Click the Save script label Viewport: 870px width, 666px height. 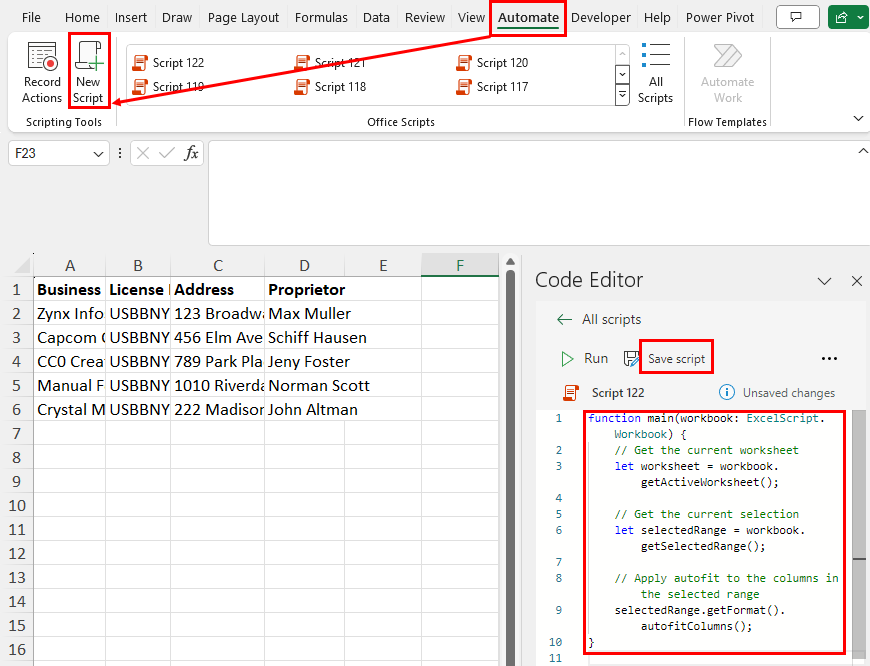(676, 359)
